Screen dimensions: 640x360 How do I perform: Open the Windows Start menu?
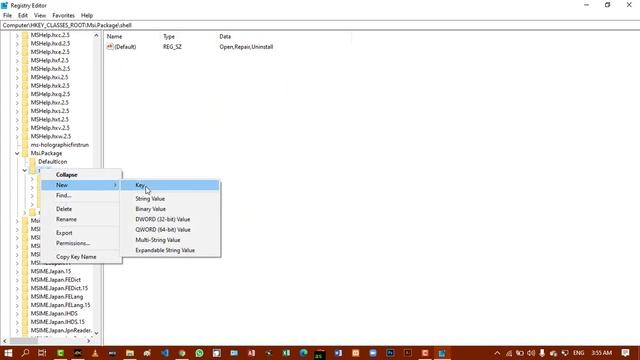(x=8, y=353)
